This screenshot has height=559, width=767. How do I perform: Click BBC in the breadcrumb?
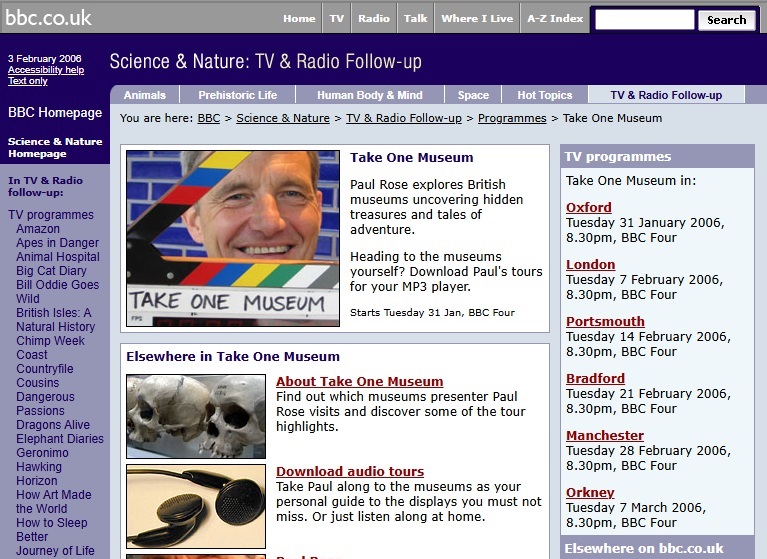209,118
